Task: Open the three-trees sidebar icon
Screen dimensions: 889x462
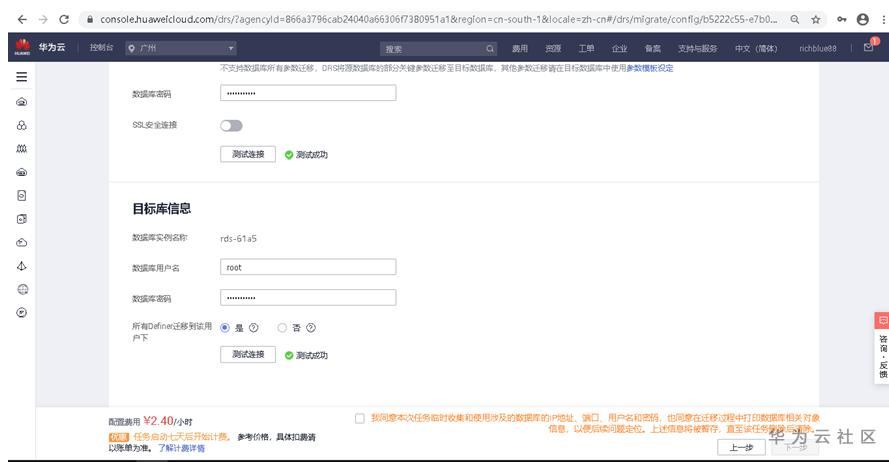Action: pyautogui.click(x=22, y=149)
